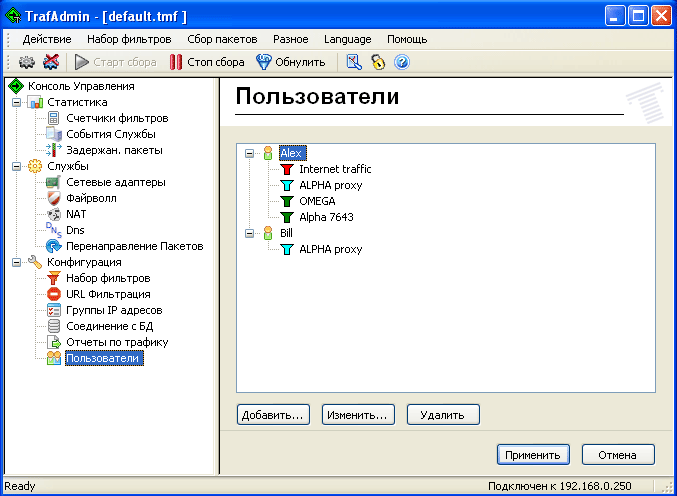Click the Отмена button
677x496 pixels.
(x=618, y=455)
